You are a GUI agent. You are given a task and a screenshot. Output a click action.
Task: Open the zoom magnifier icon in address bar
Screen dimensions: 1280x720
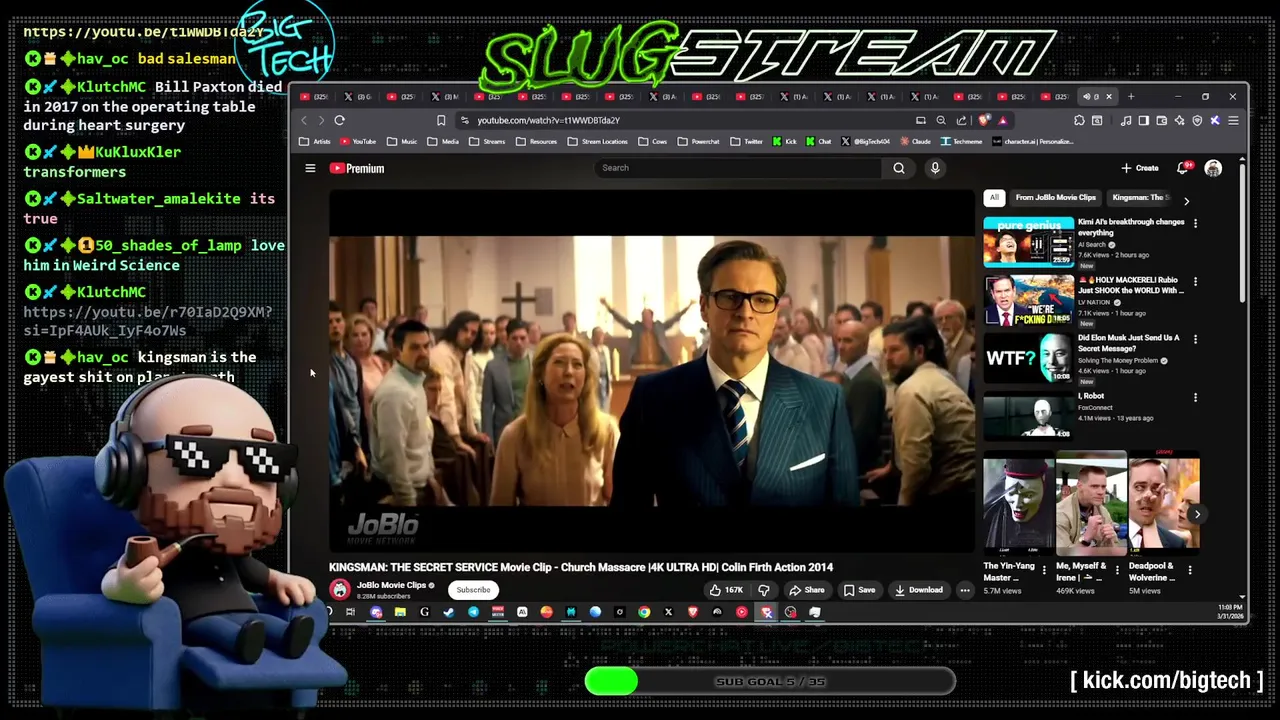pyautogui.click(x=941, y=120)
